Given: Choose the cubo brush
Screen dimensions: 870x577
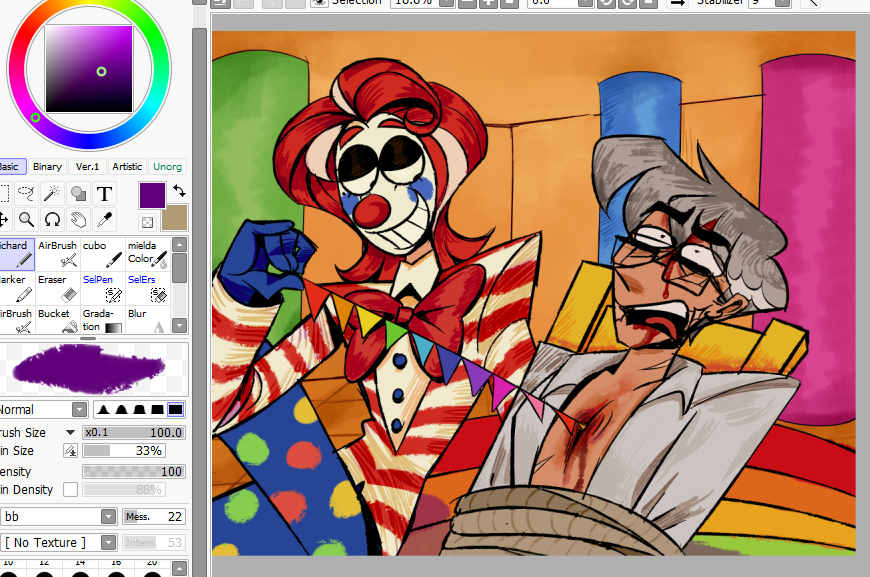Looking at the screenshot, I should 103,254.
